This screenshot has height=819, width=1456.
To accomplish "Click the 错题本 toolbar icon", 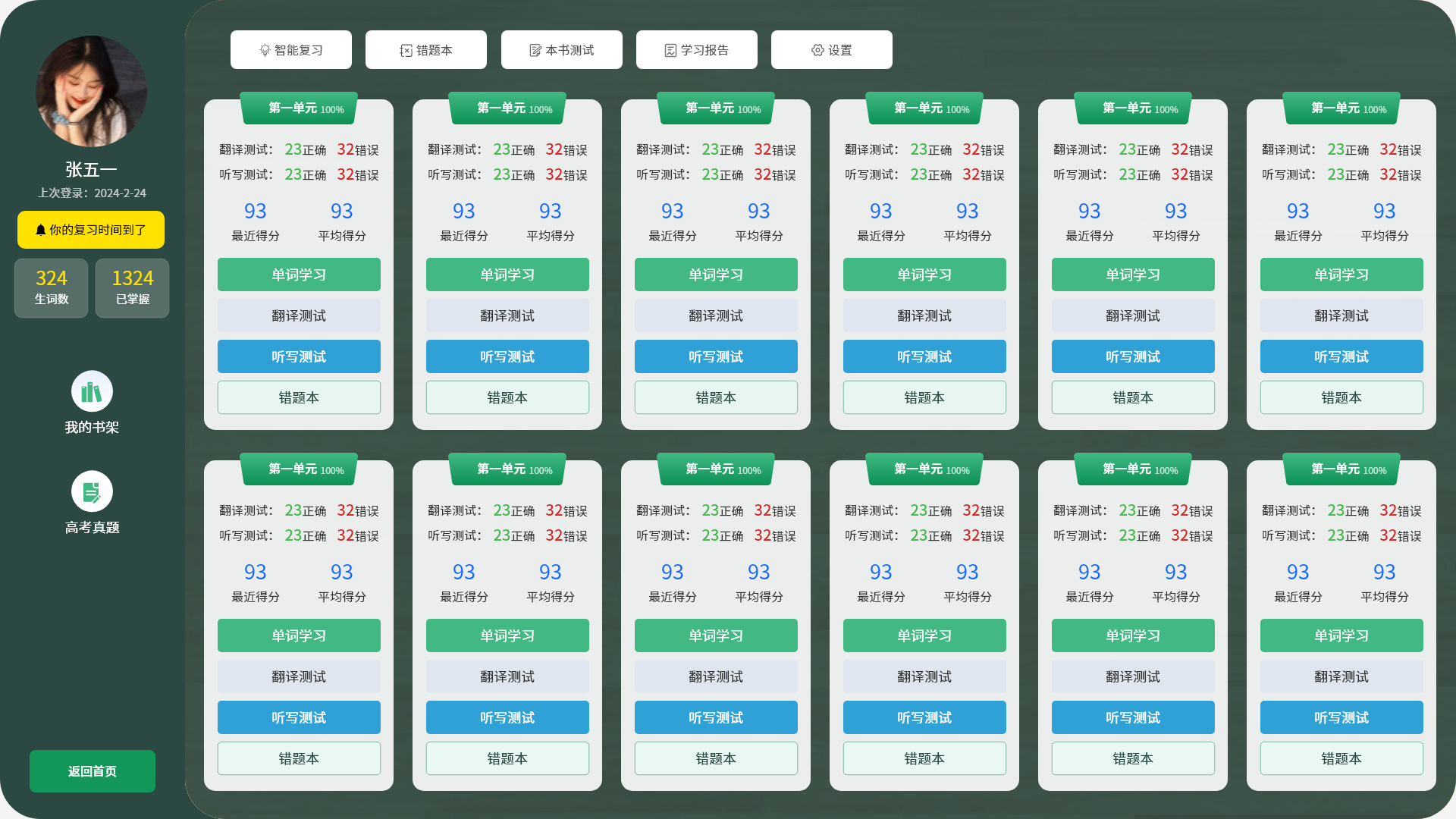I will pos(406,50).
